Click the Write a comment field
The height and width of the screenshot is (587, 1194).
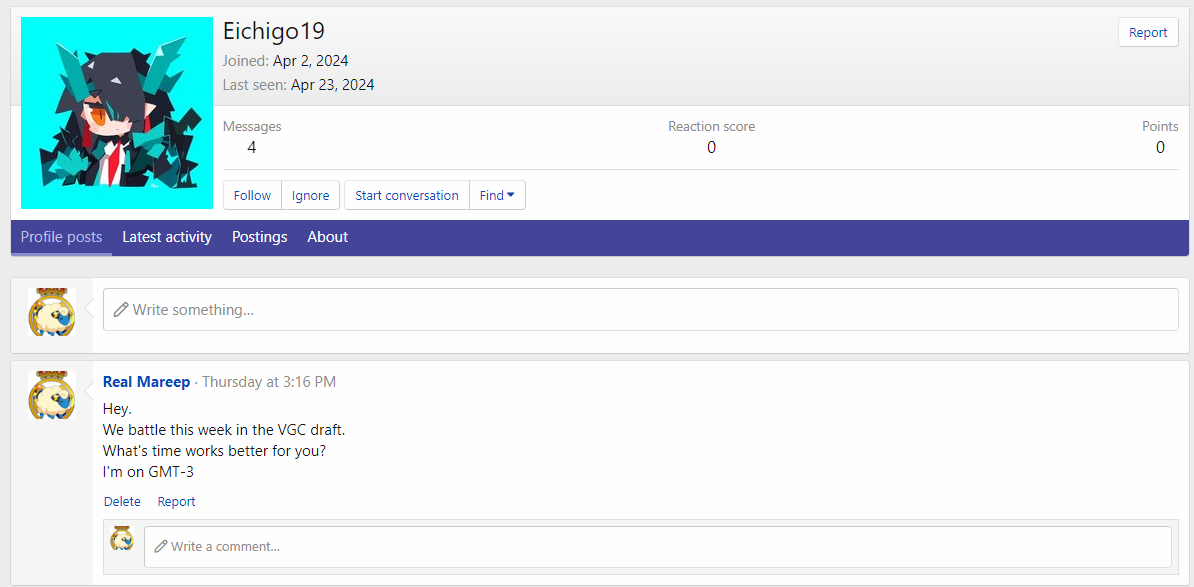pyautogui.click(x=660, y=547)
